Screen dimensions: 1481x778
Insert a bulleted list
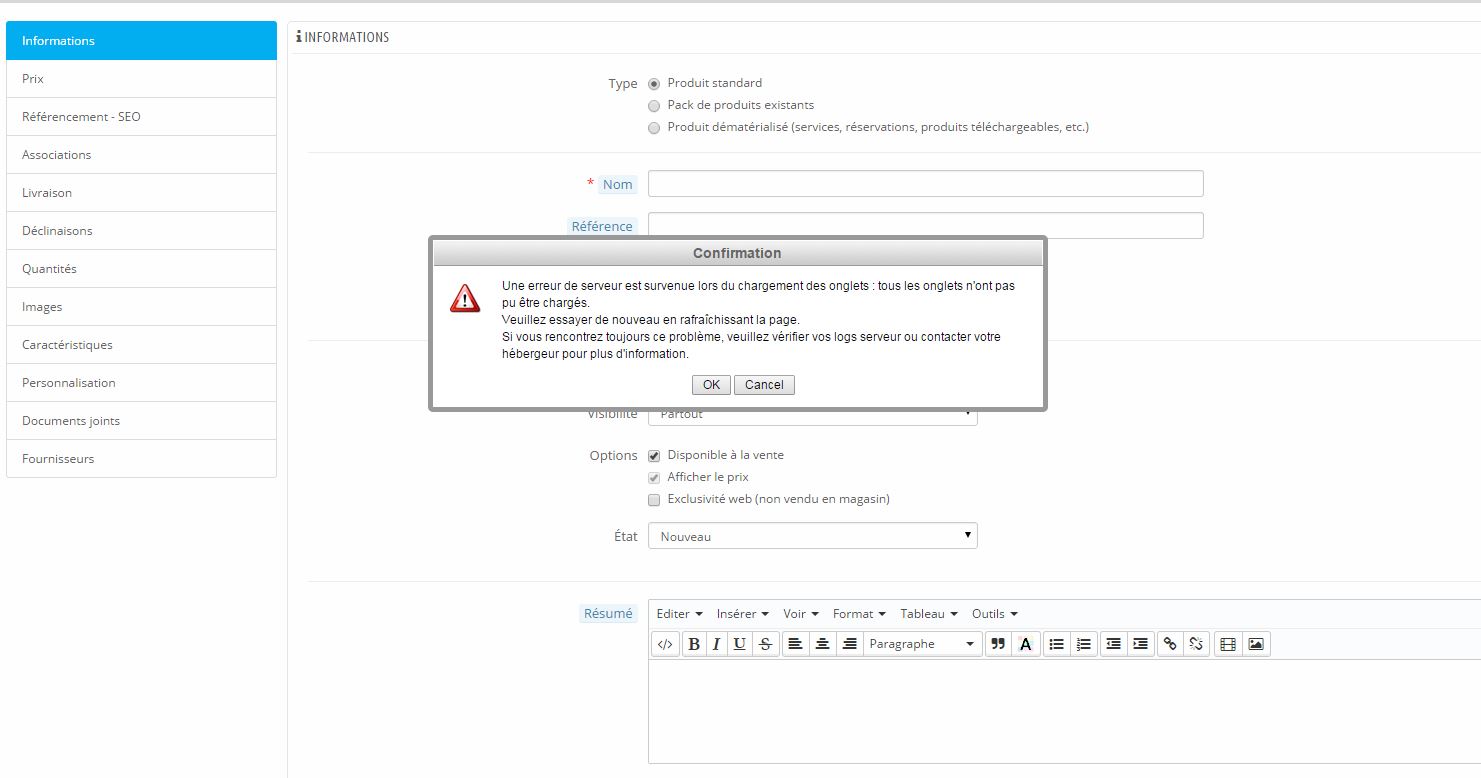point(1056,644)
